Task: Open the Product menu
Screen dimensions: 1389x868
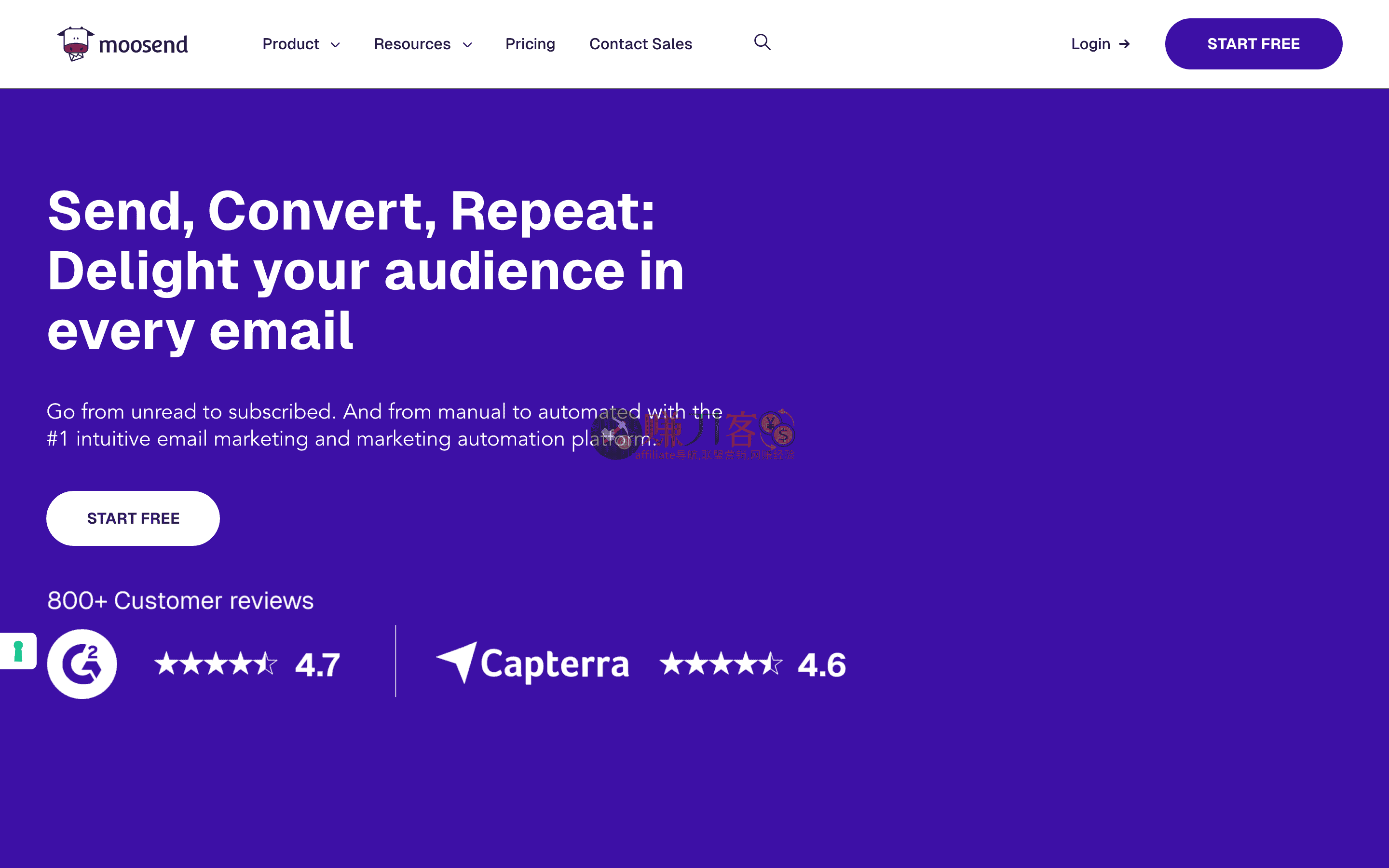Action: coord(290,43)
